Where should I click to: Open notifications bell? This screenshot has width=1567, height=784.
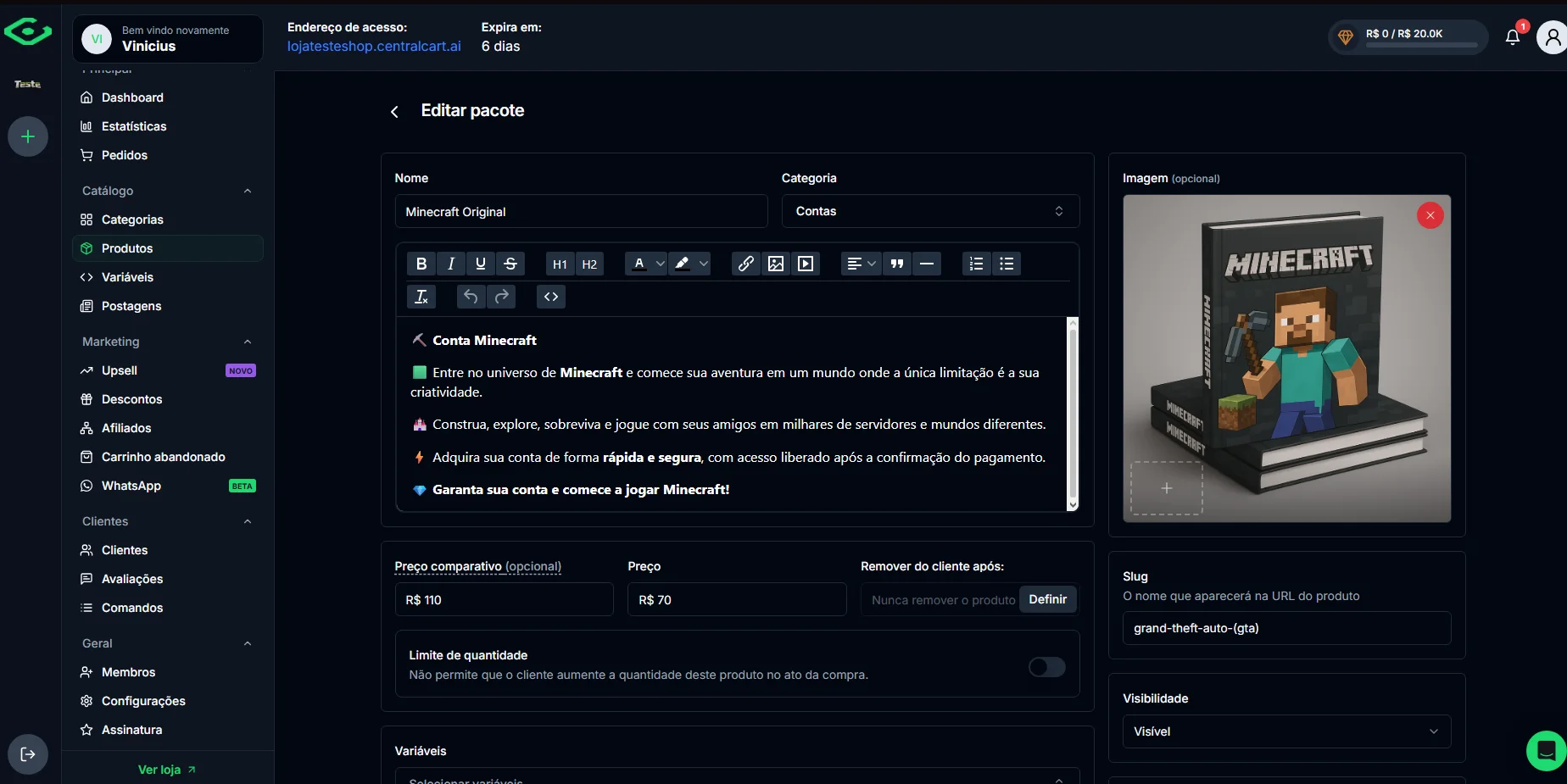coord(1513,36)
